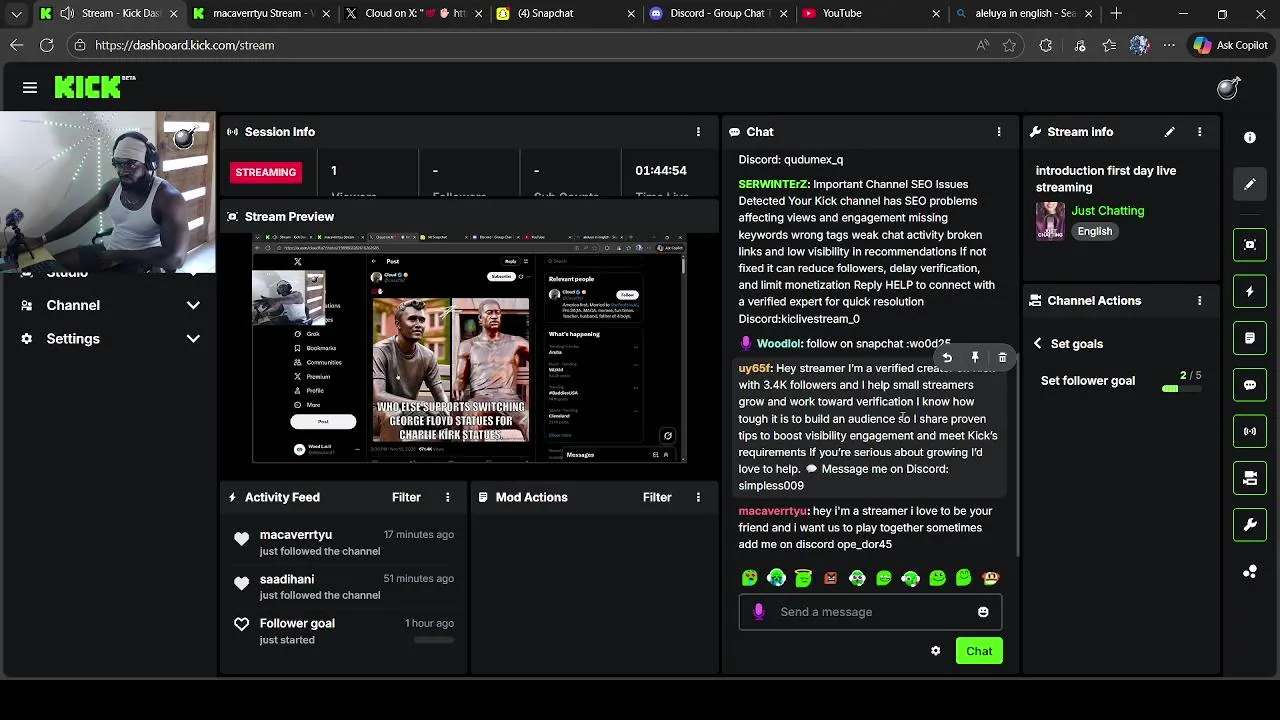
Task: Toggle Mod Actions panel via document icon
Action: [x=1250, y=338]
